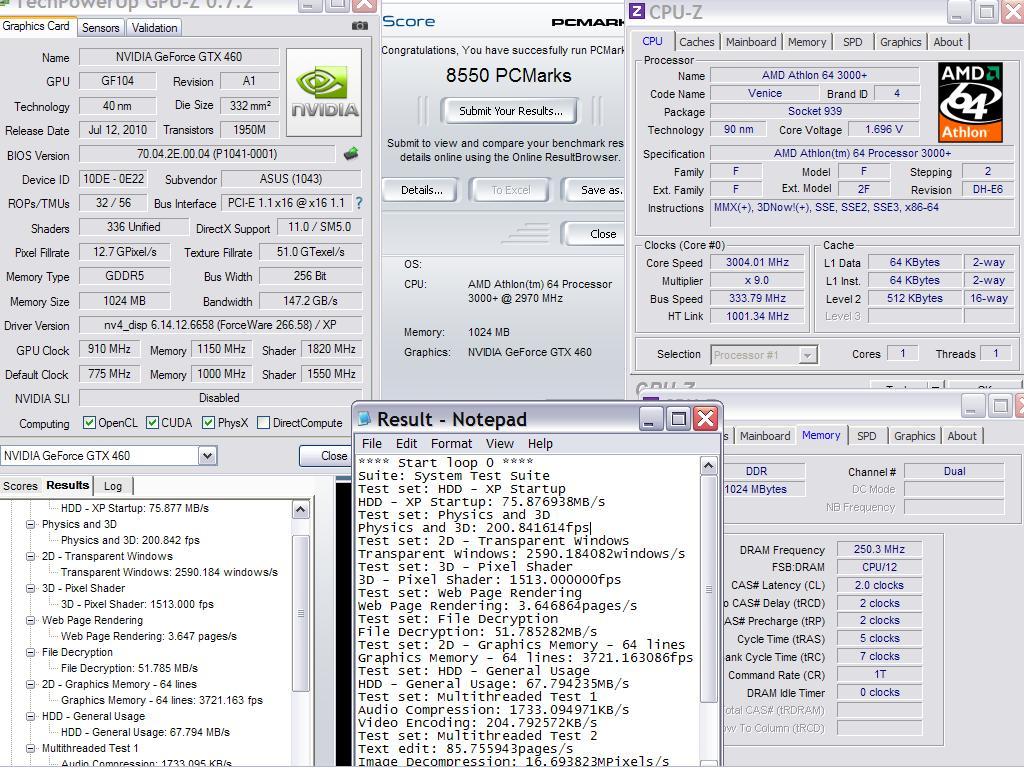Click the Driver Version field in GPU-Z
Image resolution: width=1024 pixels, height=768 pixels.
coord(220,325)
